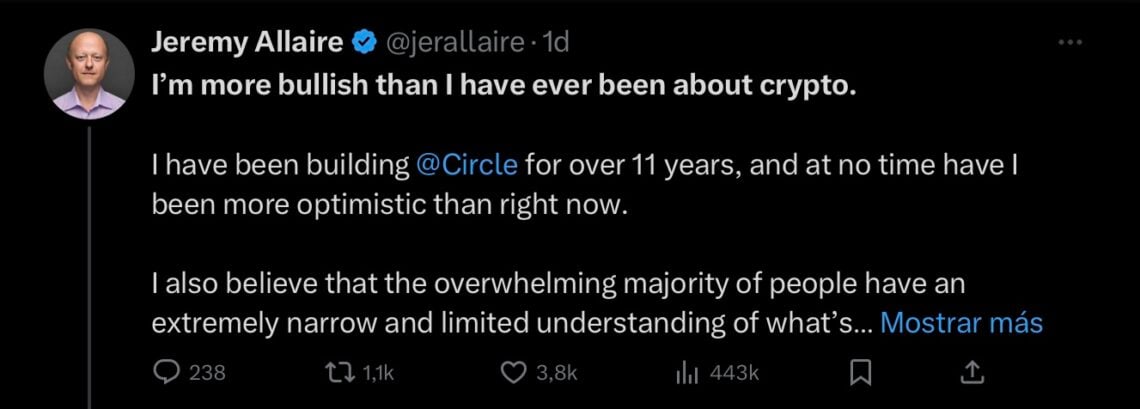Click the 1,1k reposts count
1140x409 pixels.
pyautogui.click(x=378, y=373)
